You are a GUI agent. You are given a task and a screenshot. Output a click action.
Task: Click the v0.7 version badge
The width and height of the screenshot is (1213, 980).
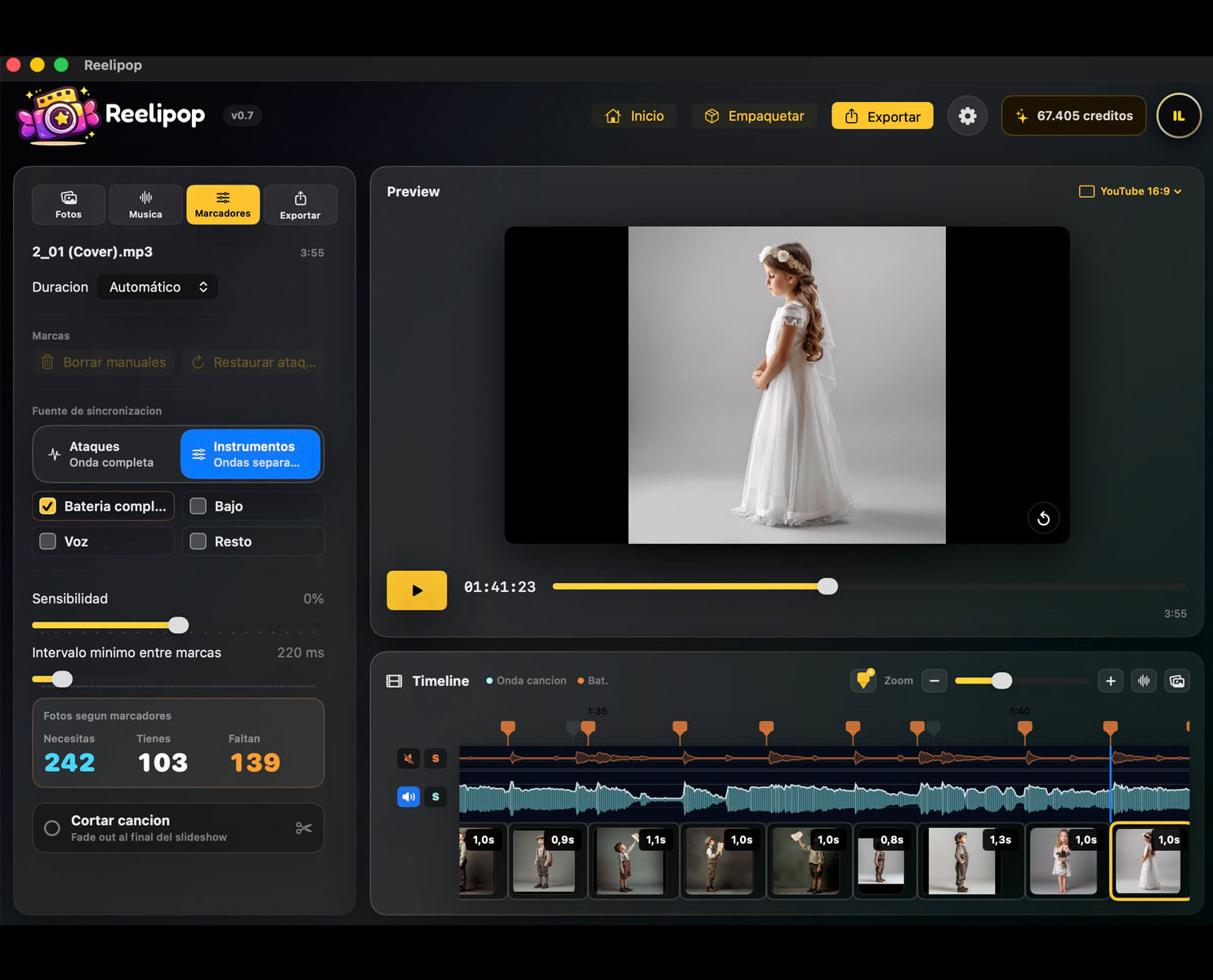(x=242, y=115)
